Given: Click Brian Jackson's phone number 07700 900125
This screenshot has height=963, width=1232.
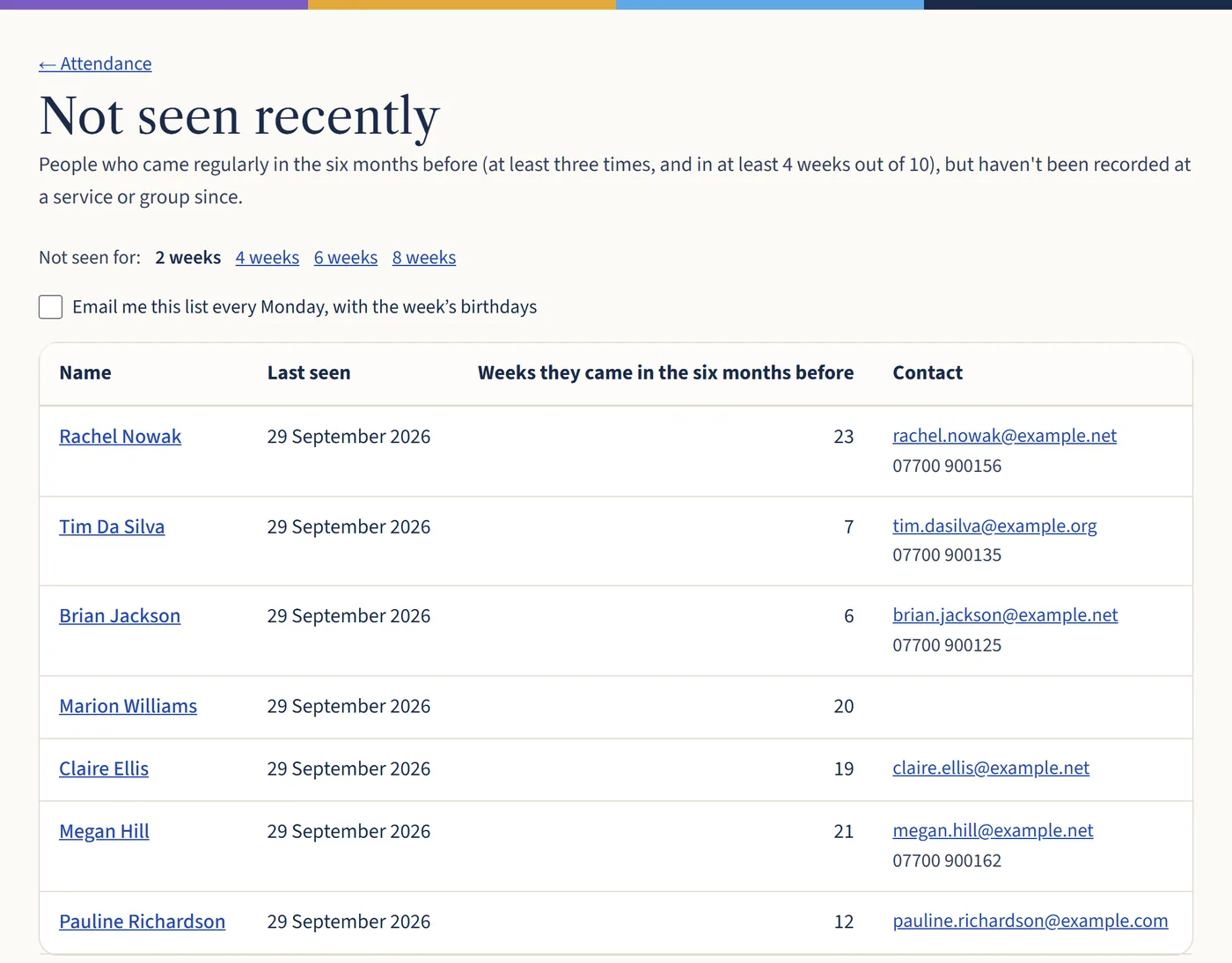Looking at the screenshot, I should click(x=947, y=645).
